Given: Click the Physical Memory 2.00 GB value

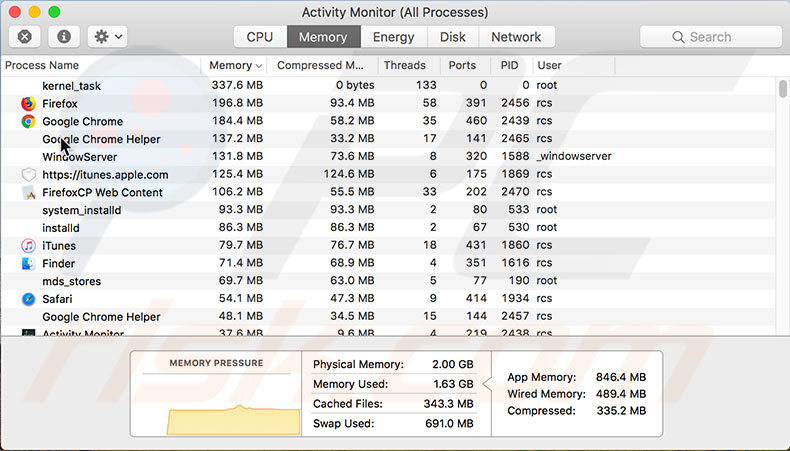Looking at the screenshot, I should click(x=452, y=364).
